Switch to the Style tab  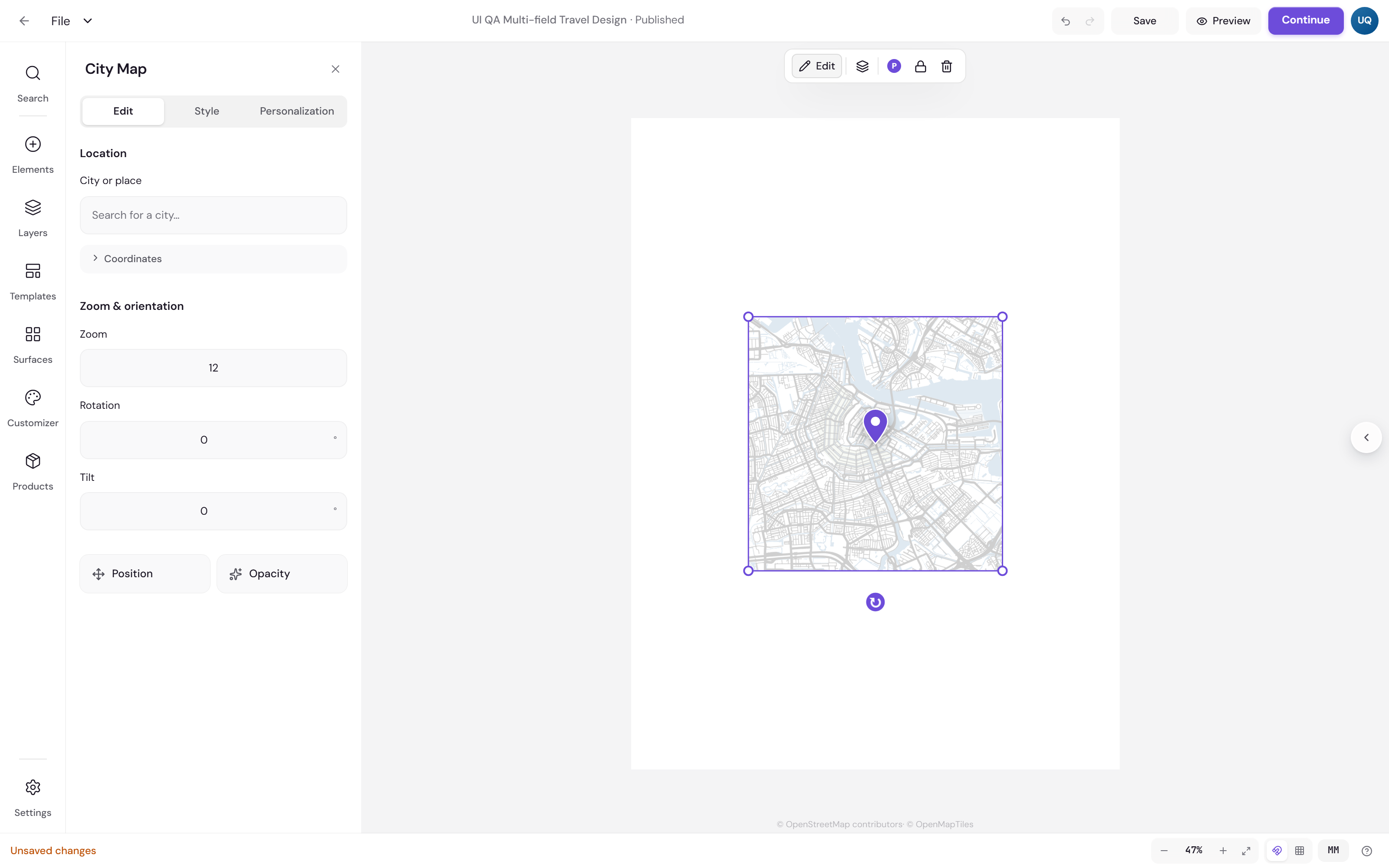point(207,111)
